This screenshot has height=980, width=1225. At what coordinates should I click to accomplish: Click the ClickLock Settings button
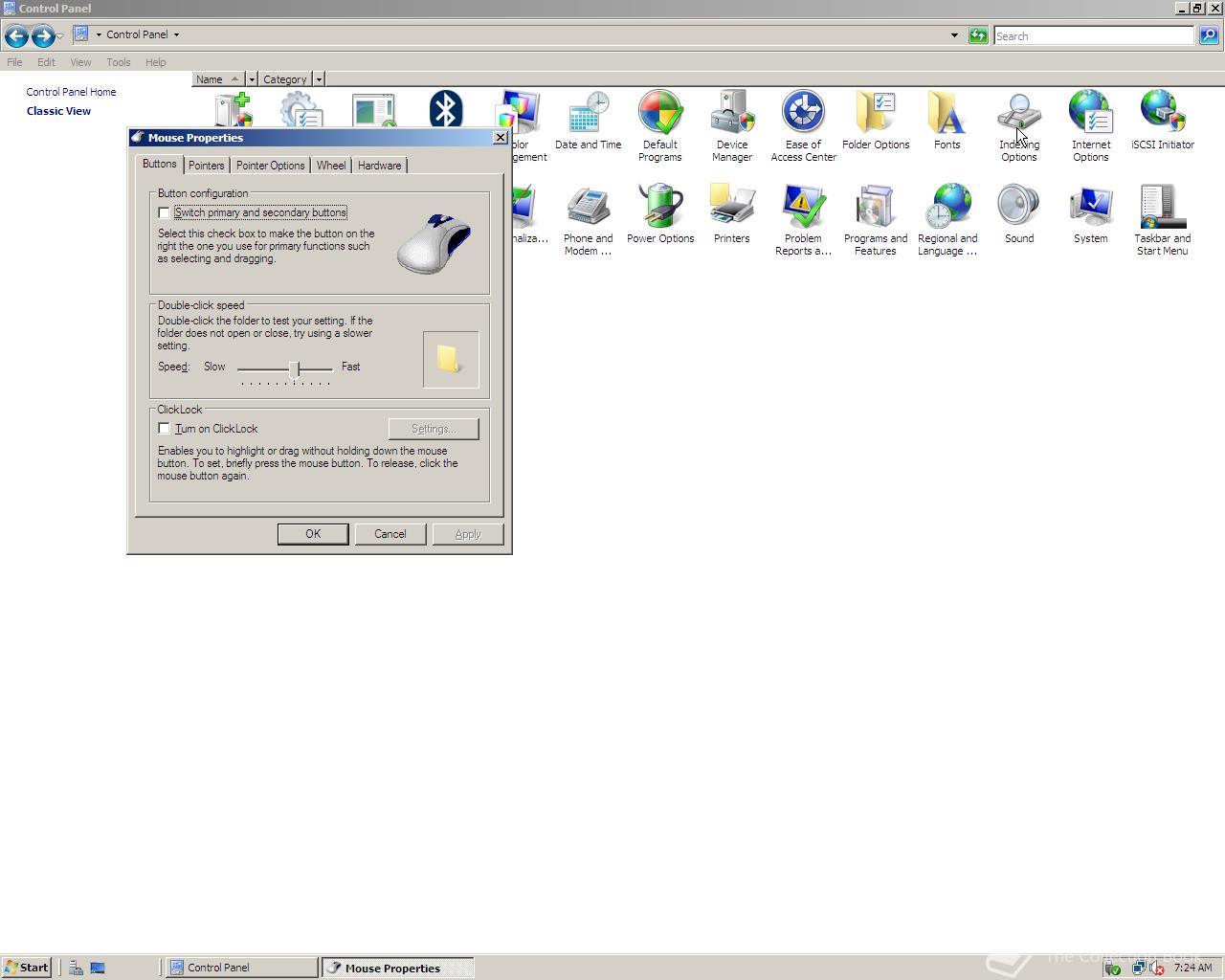(434, 429)
